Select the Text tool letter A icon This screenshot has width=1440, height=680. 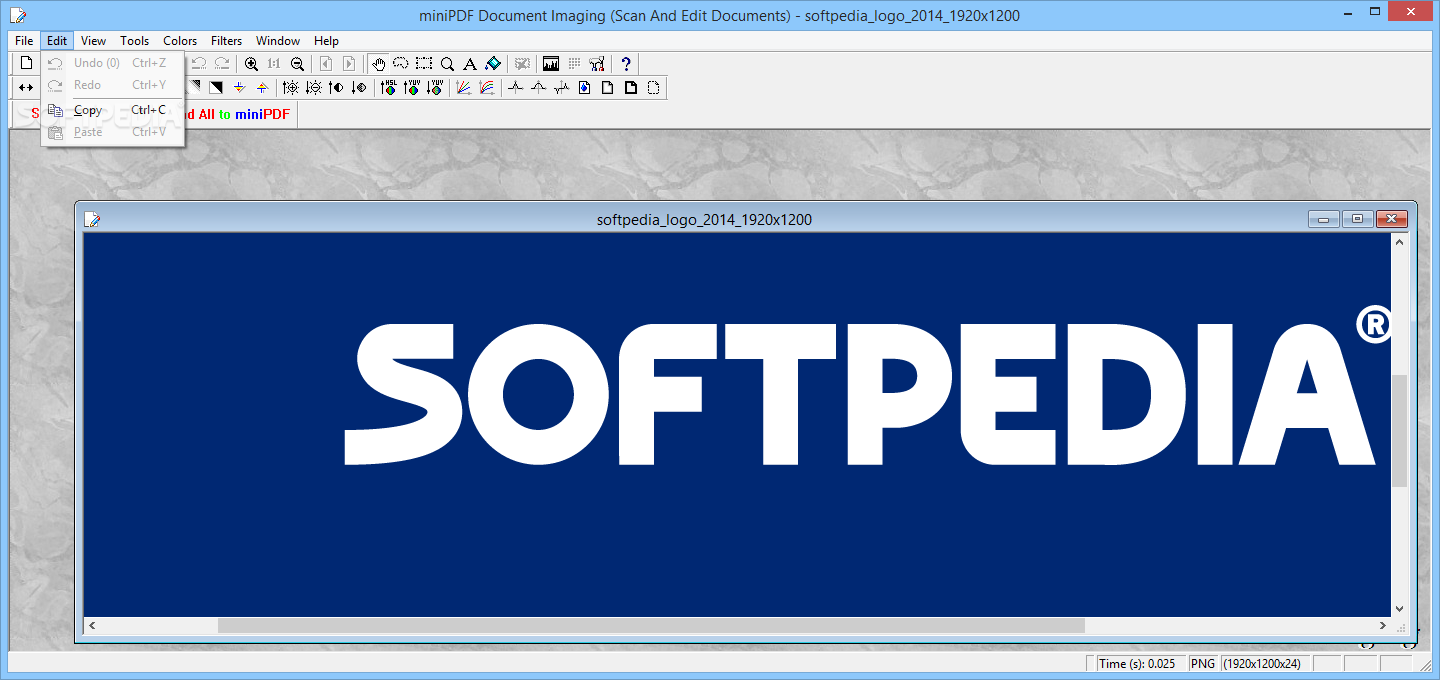coord(469,63)
